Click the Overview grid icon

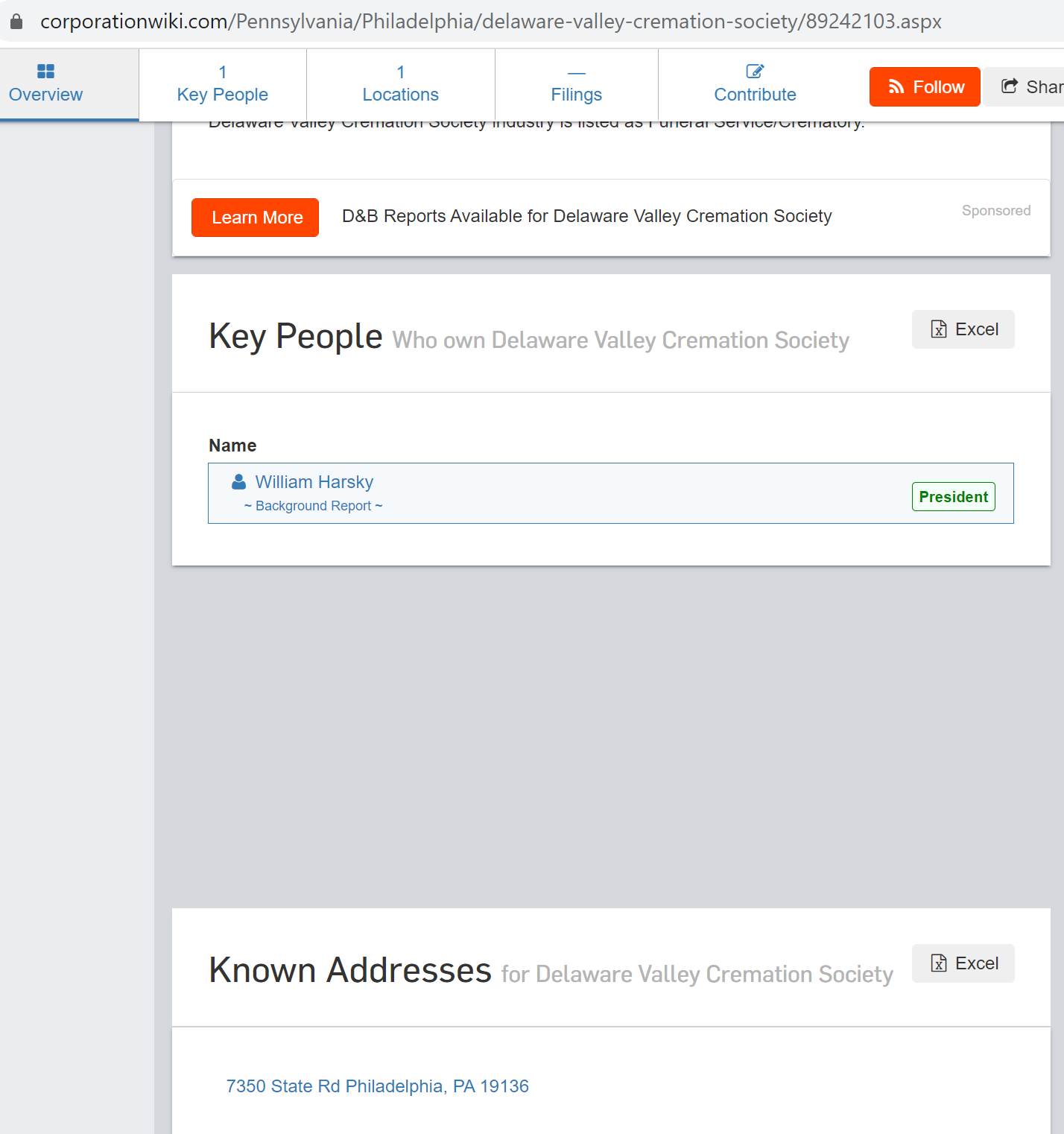45,72
